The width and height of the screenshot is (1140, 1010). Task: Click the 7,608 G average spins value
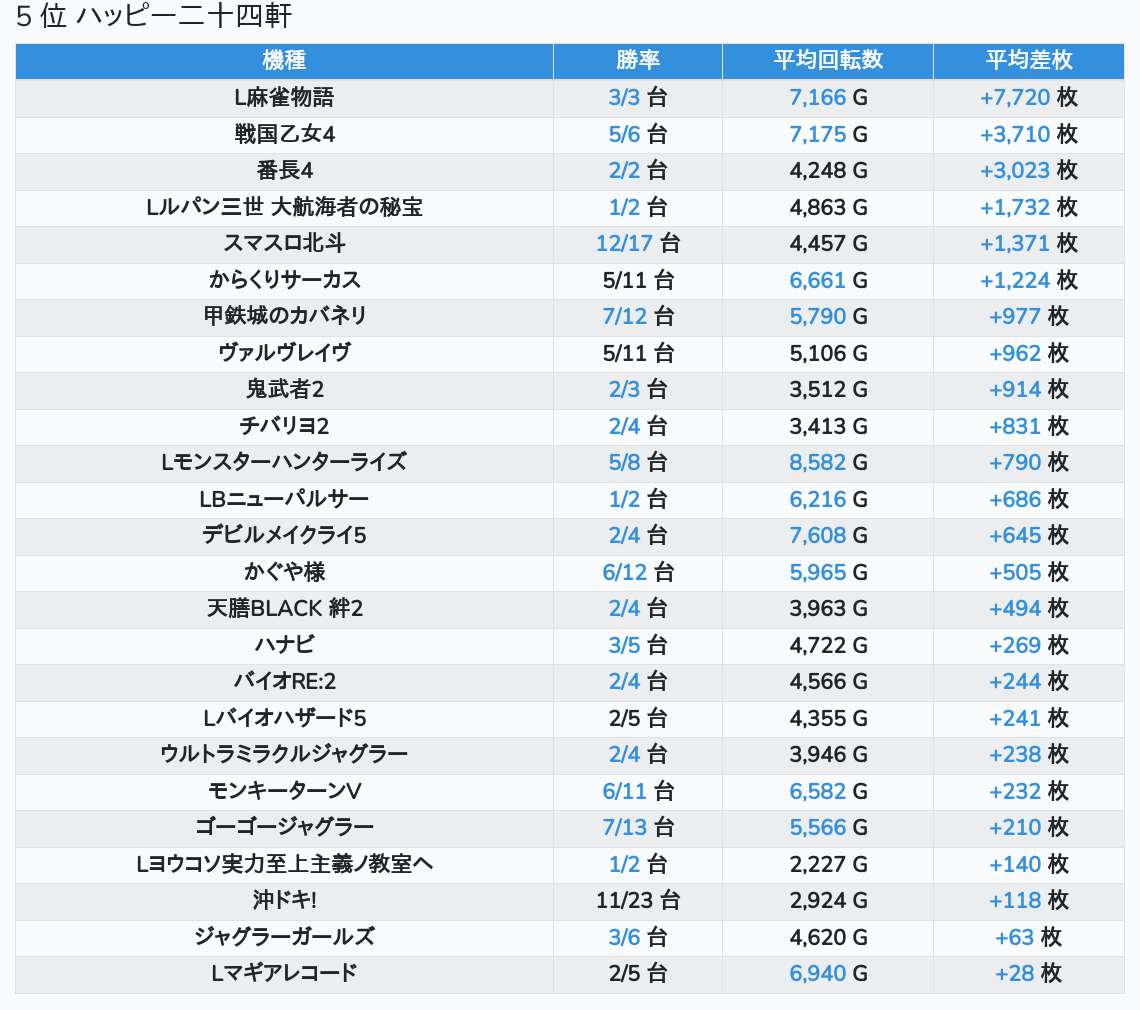[x=828, y=536]
